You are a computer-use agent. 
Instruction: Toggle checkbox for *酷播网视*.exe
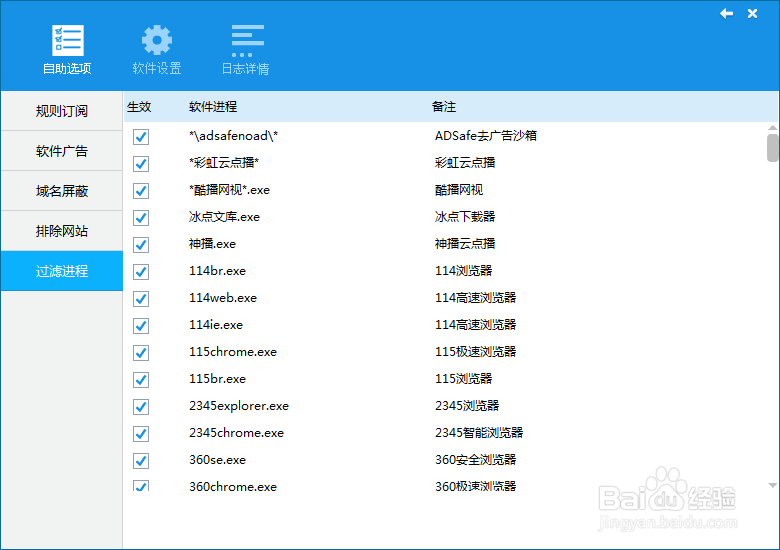click(141, 190)
